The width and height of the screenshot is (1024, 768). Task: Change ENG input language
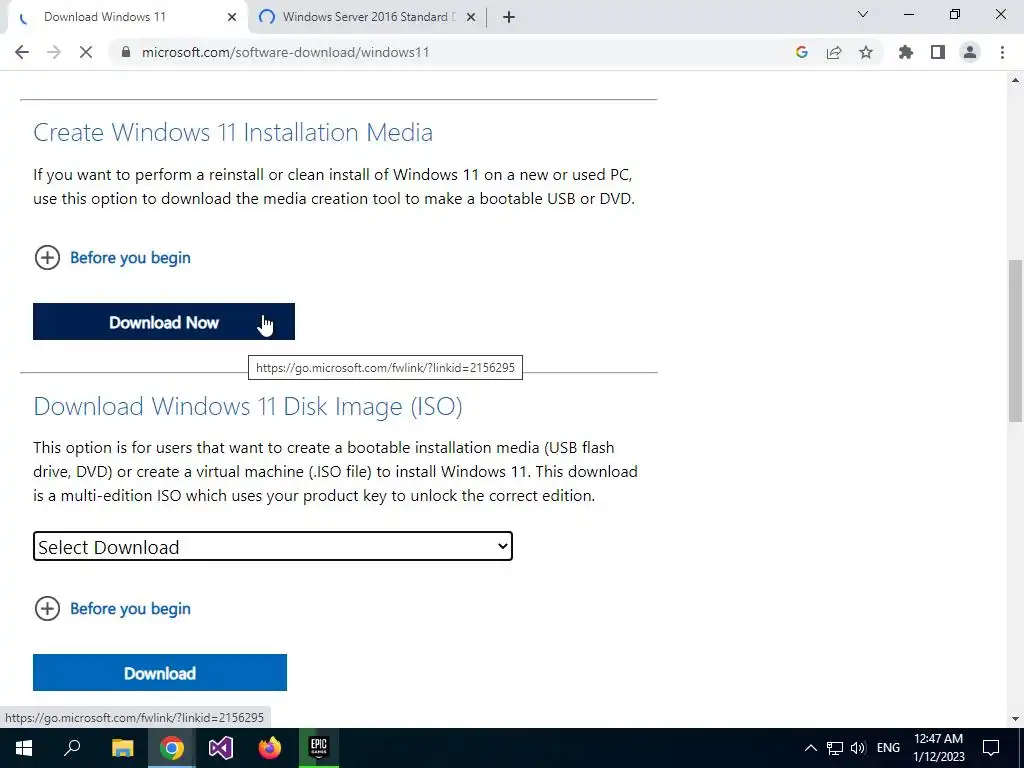point(888,748)
